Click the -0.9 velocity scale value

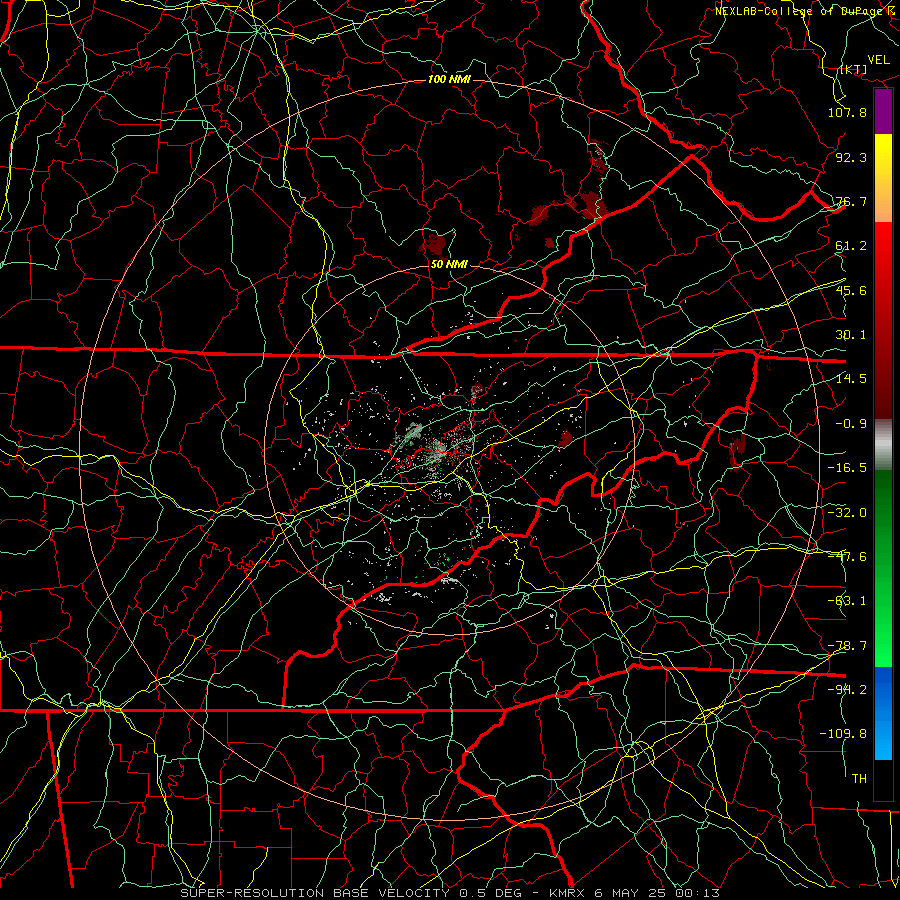[x=851, y=424]
